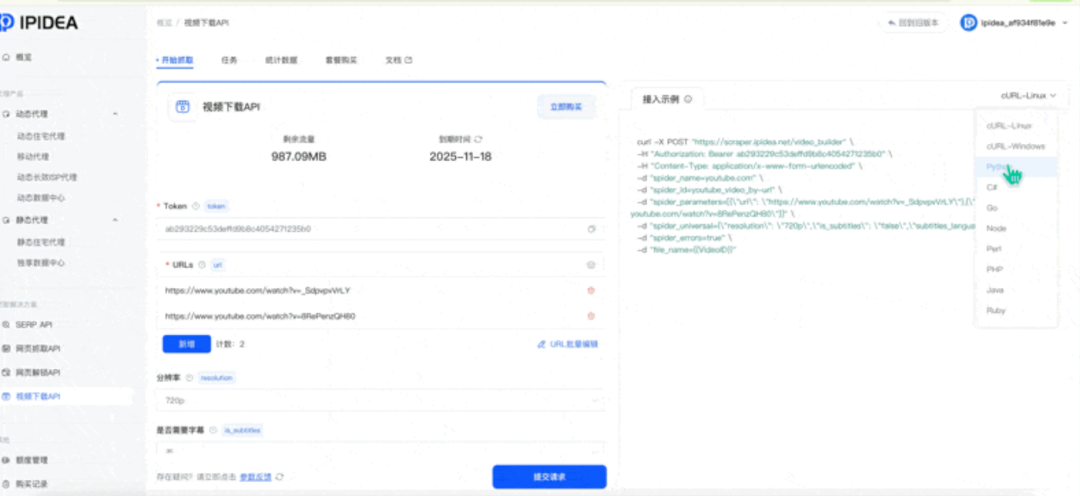
Task: Open the cURL-Linux language dropdown
Action: (x=1028, y=96)
